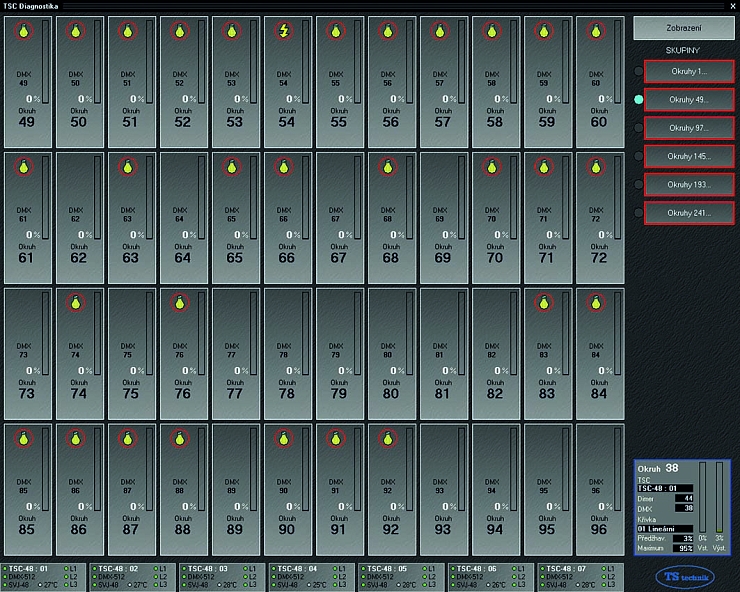Click the lamp icon on circuit 76
Screen dimensions: 740x592
click(179, 302)
